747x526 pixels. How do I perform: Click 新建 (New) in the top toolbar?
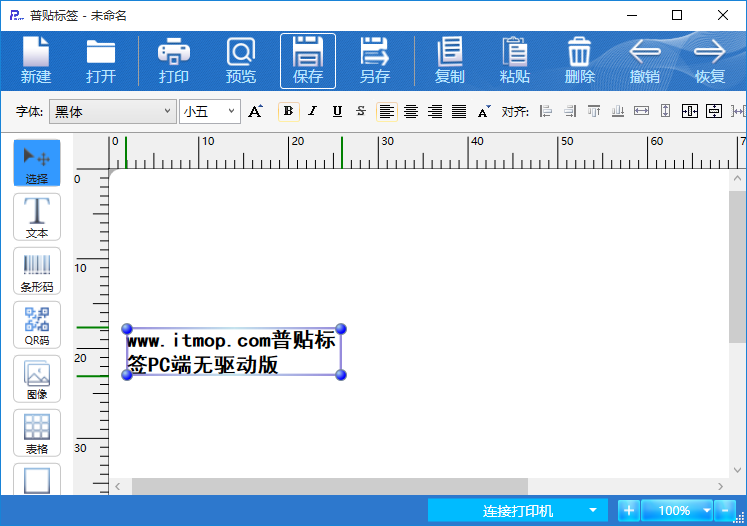36,60
